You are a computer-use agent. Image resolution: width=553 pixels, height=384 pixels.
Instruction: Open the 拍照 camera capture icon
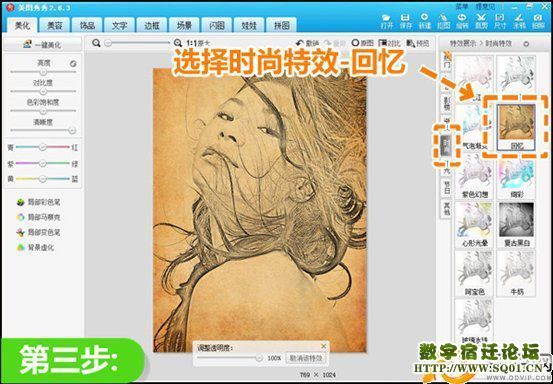point(538,21)
